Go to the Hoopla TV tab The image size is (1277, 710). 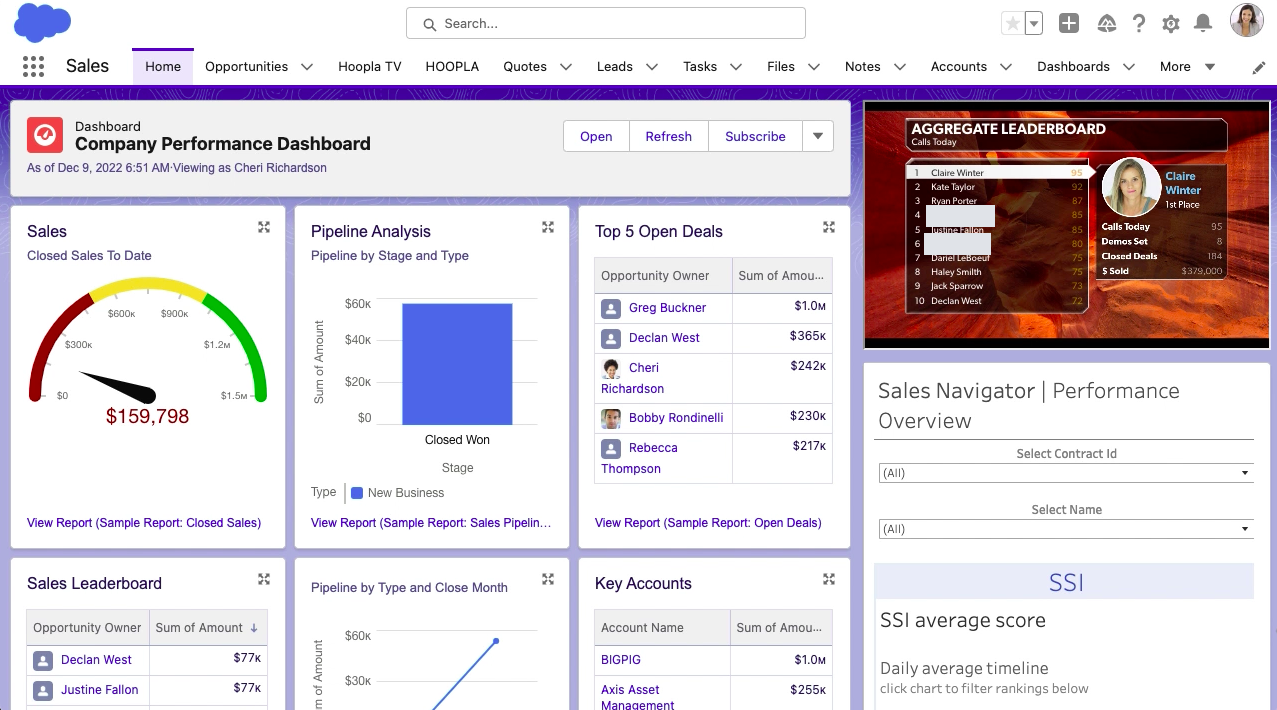click(x=370, y=67)
